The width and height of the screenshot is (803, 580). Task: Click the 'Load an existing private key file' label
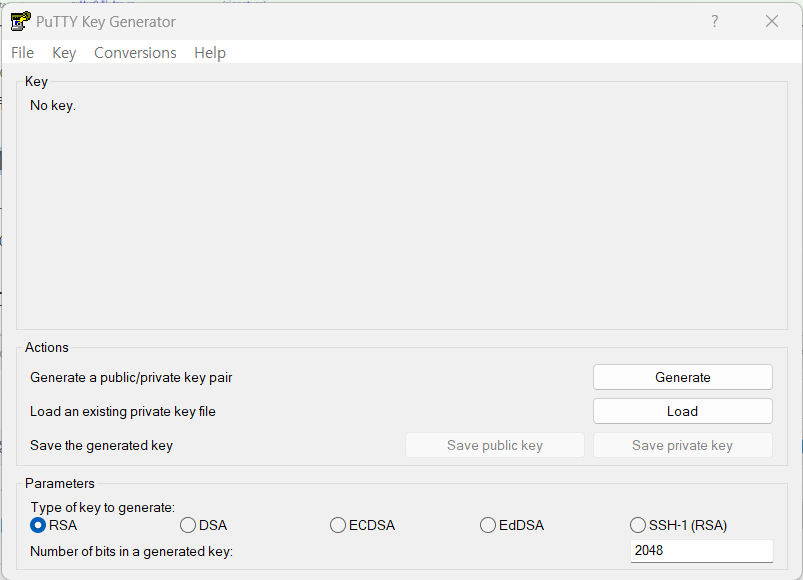(x=123, y=412)
